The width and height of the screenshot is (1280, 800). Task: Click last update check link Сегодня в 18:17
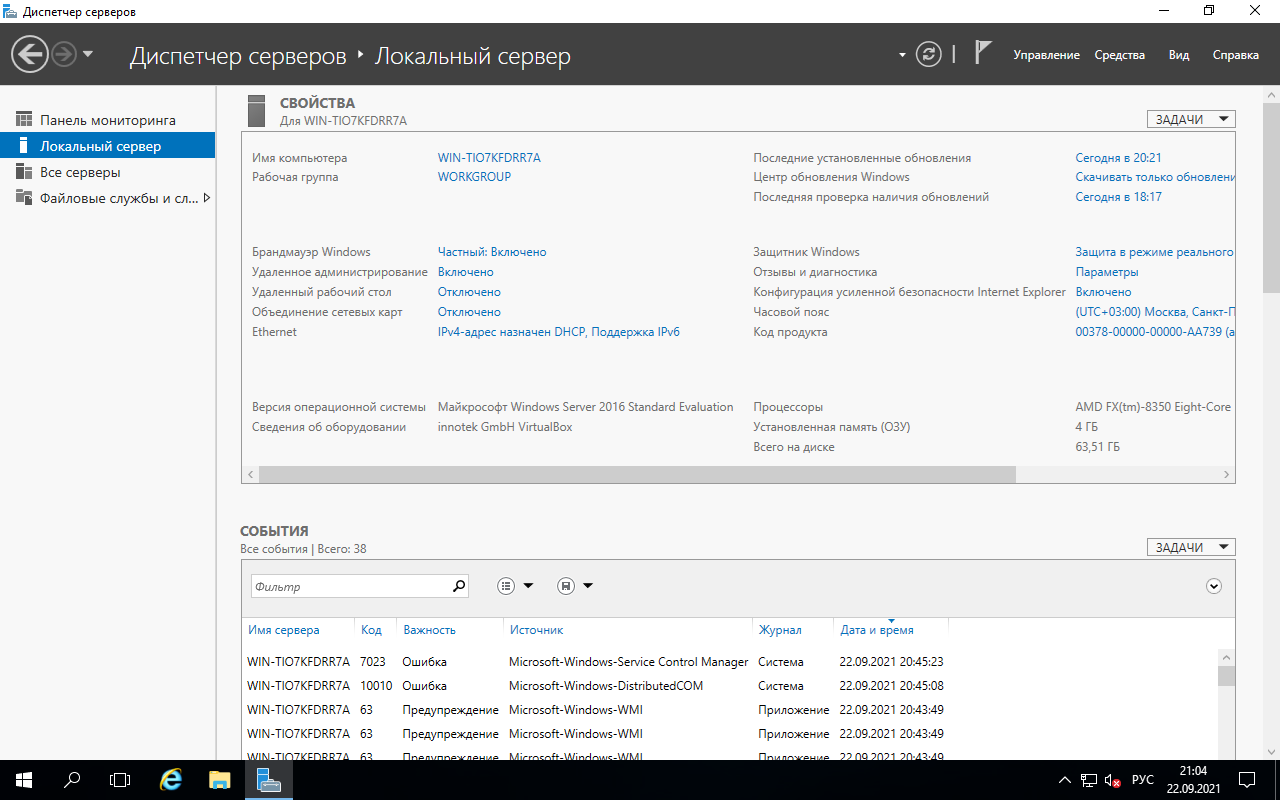[x=1118, y=197]
